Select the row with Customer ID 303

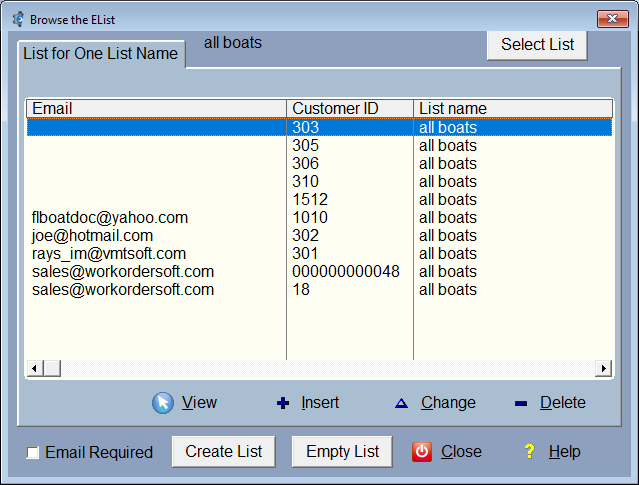(320, 127)
